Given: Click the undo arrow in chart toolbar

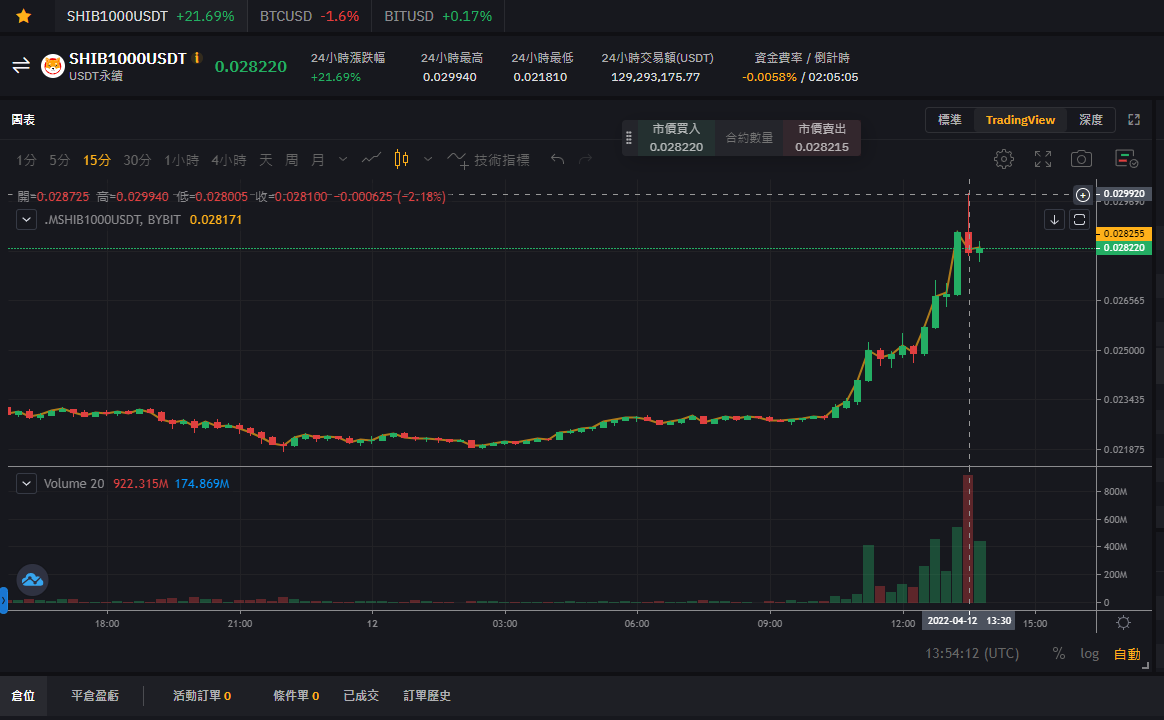Looking at the screenshot, I should pos(558,160).
